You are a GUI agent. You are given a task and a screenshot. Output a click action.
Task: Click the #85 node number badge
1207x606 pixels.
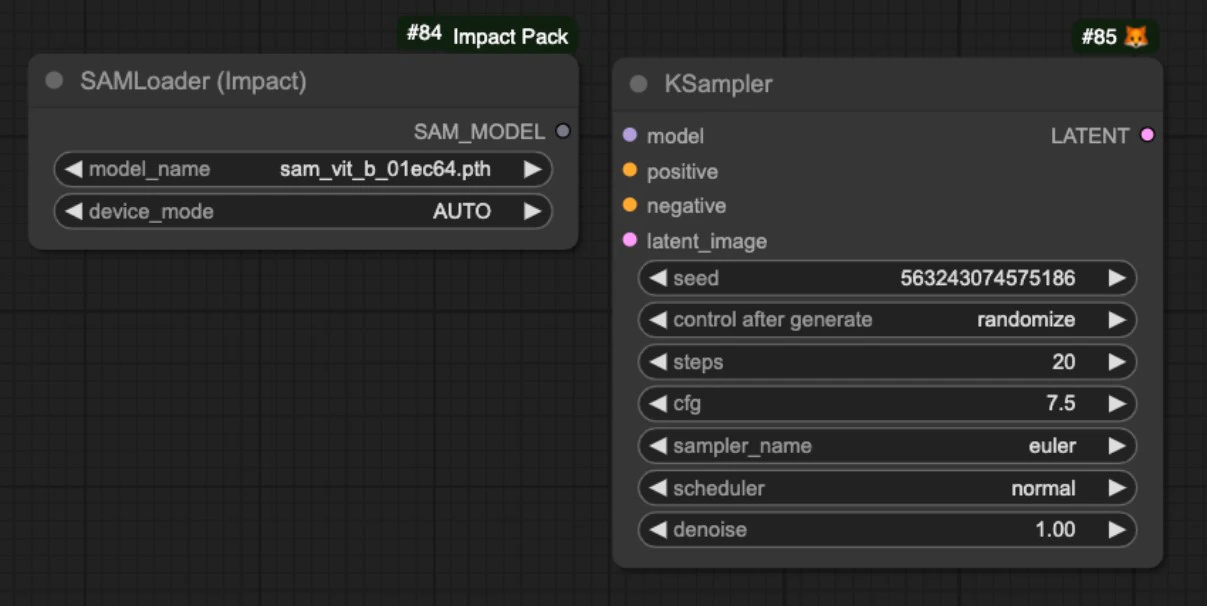[1097, 35]
